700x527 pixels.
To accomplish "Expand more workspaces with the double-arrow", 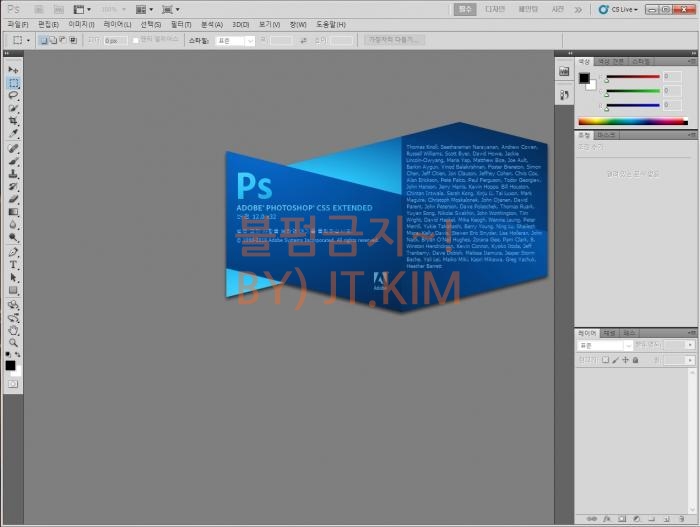I will pos(578,9).
